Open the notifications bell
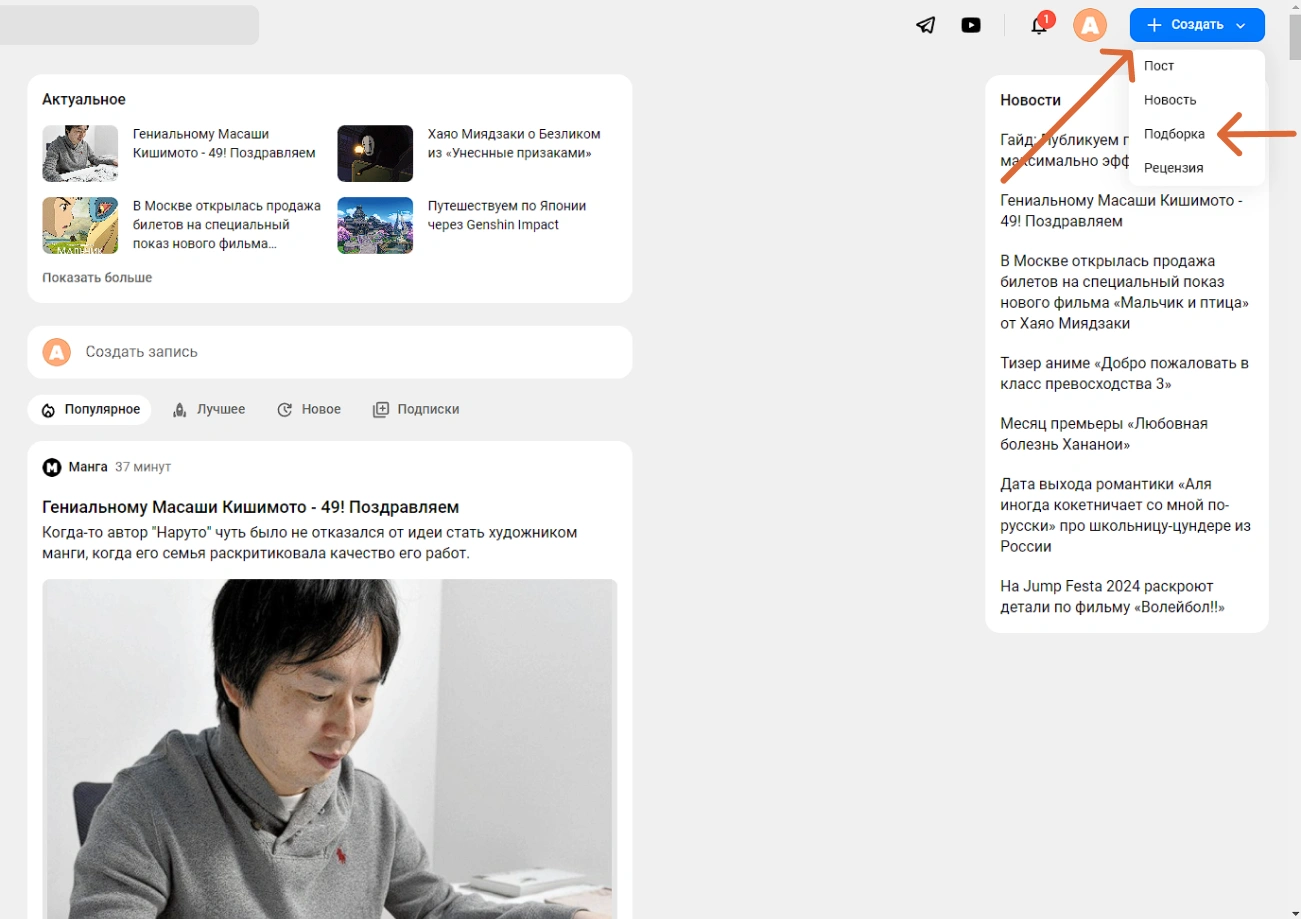This screenshot has height=919, width=1301. click(x=1039, y=25)
